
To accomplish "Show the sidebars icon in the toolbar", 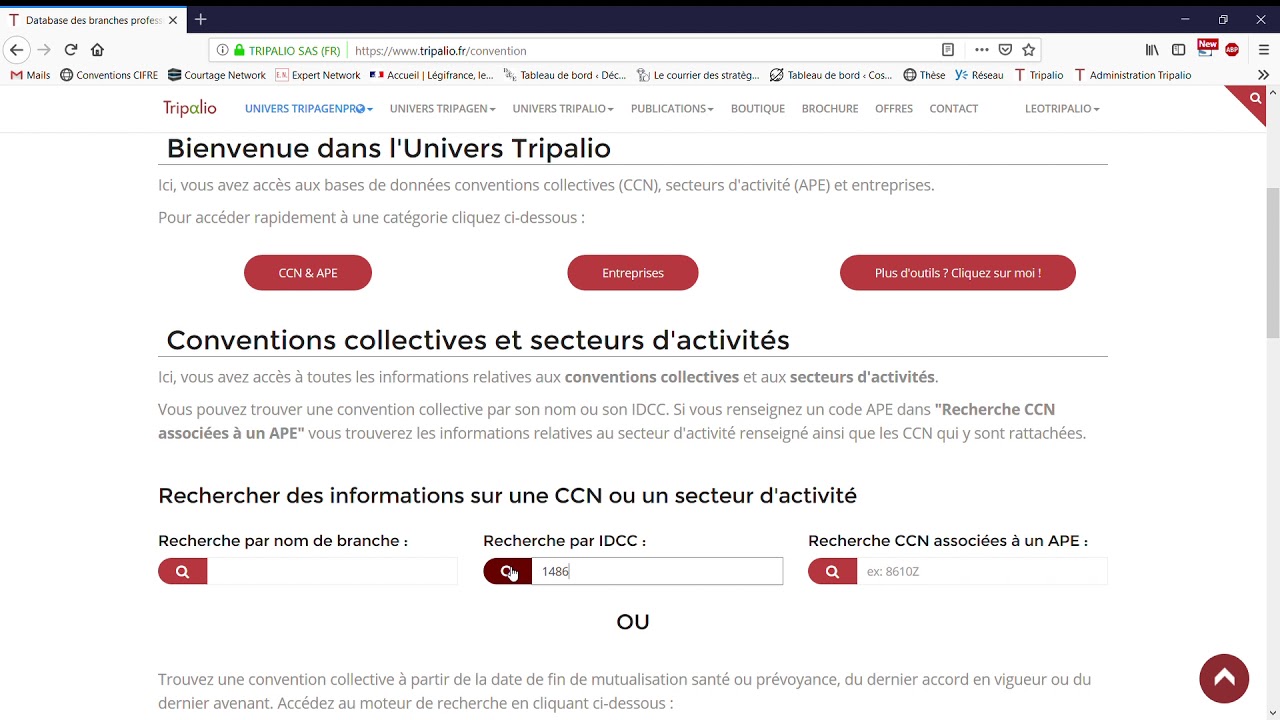I will pyautogui.click(x=1179, y=50).
